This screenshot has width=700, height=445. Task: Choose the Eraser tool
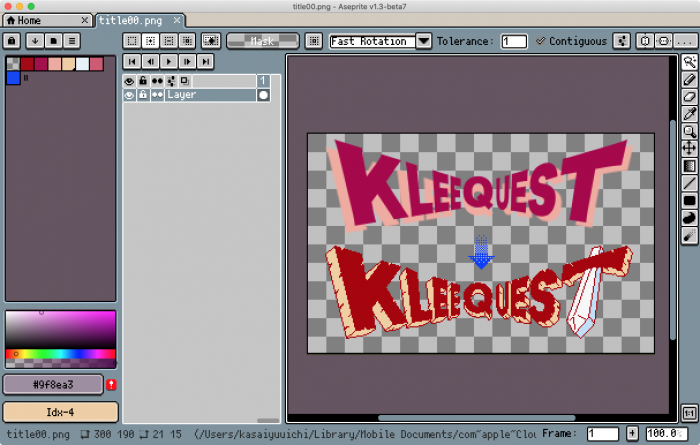(x=689, y=97)
